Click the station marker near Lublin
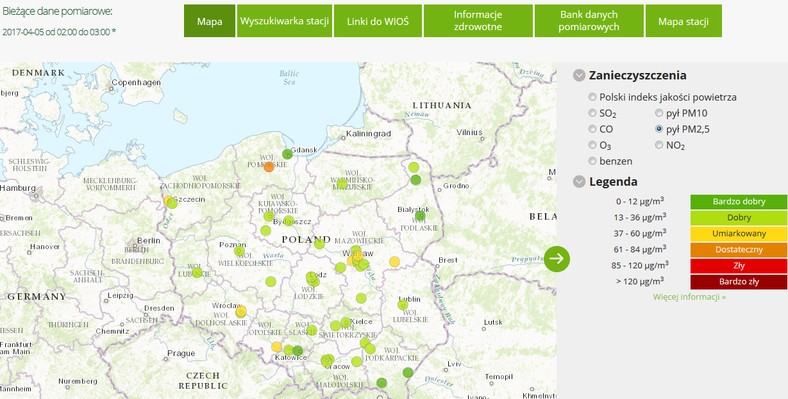 [x=403, y=305]
